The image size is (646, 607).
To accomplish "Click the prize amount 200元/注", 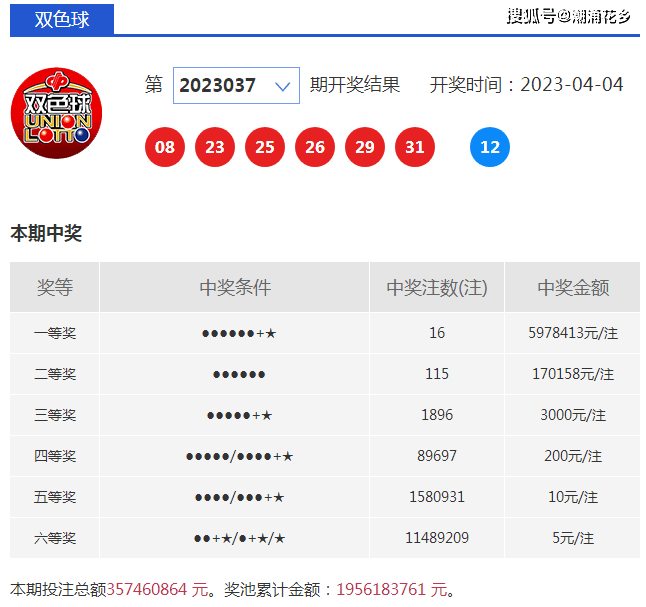I will 573,456.
